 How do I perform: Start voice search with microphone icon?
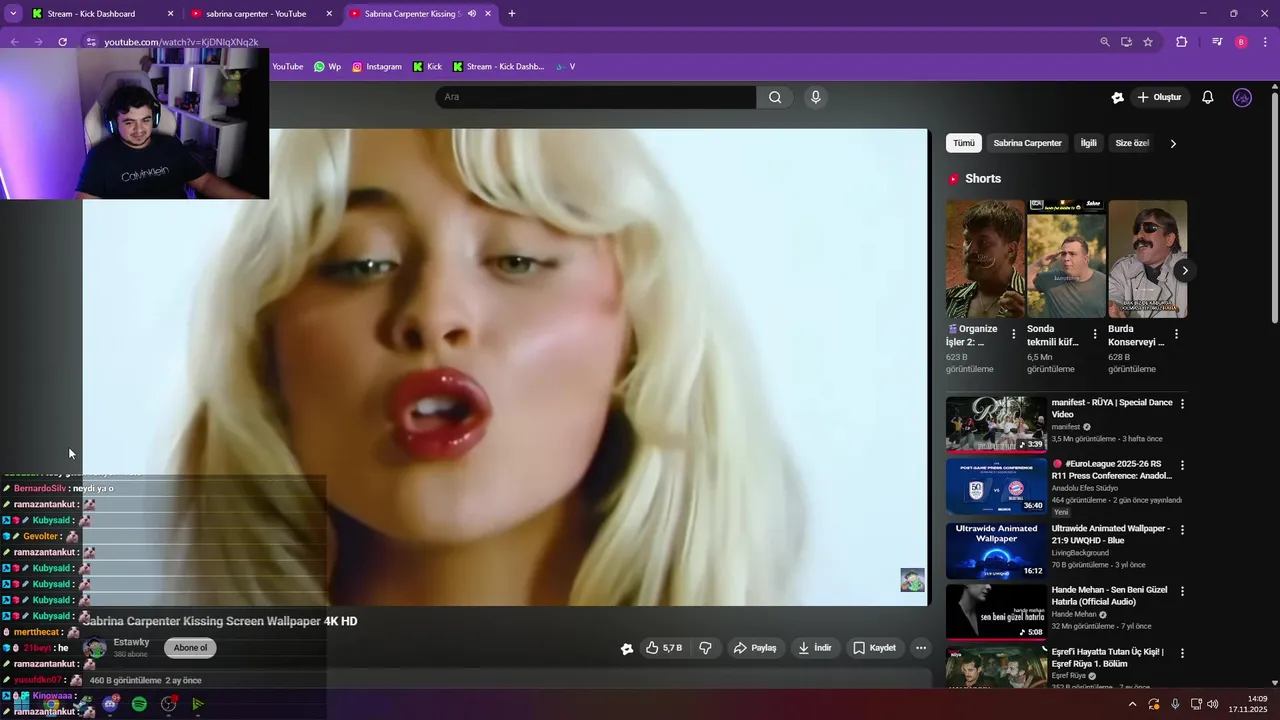[816, 97]
